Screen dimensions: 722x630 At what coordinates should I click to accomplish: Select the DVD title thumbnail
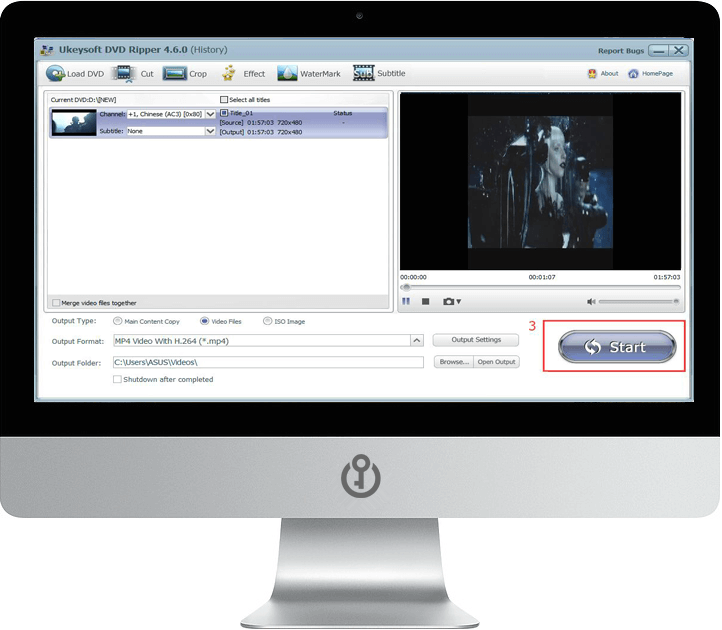click(74, 122)
